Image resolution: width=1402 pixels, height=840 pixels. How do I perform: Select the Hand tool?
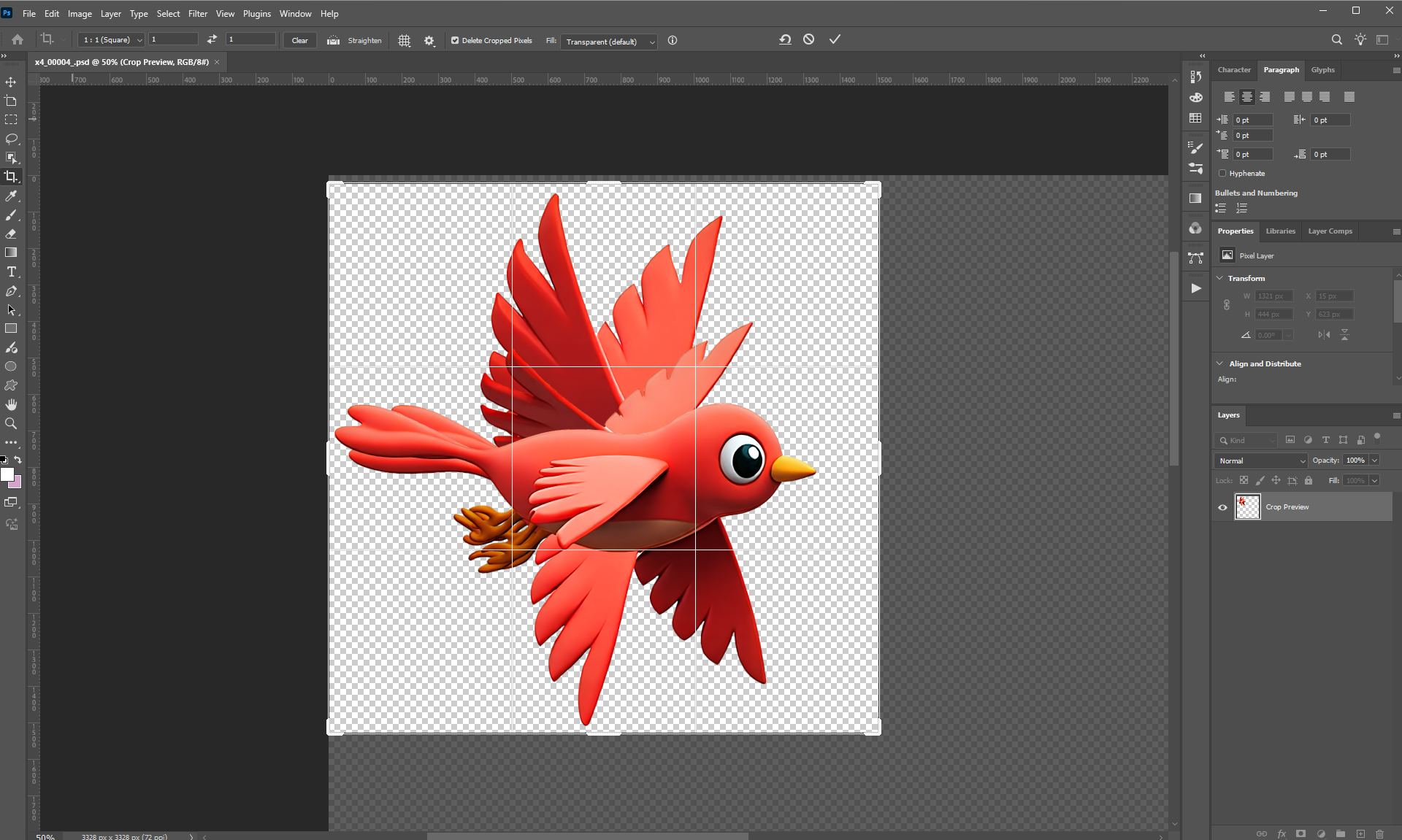[11, 404]
